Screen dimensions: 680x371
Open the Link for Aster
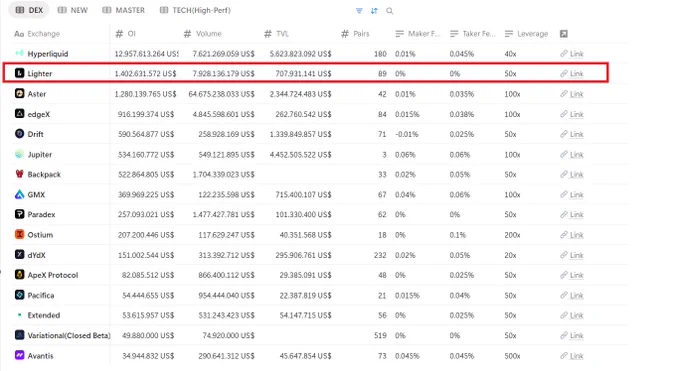tap(572, 94)
